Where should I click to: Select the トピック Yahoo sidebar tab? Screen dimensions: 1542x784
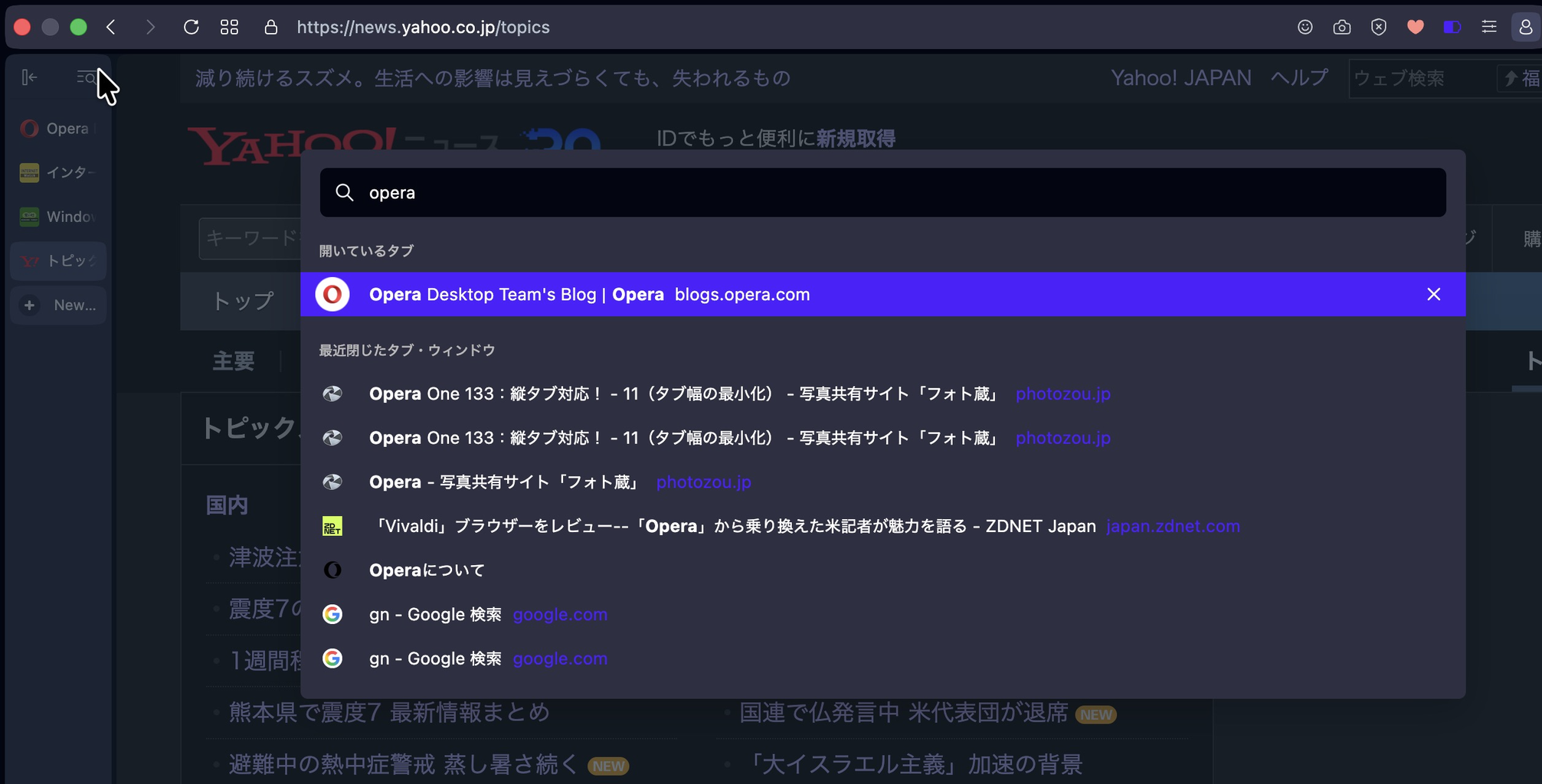point(58,261)
